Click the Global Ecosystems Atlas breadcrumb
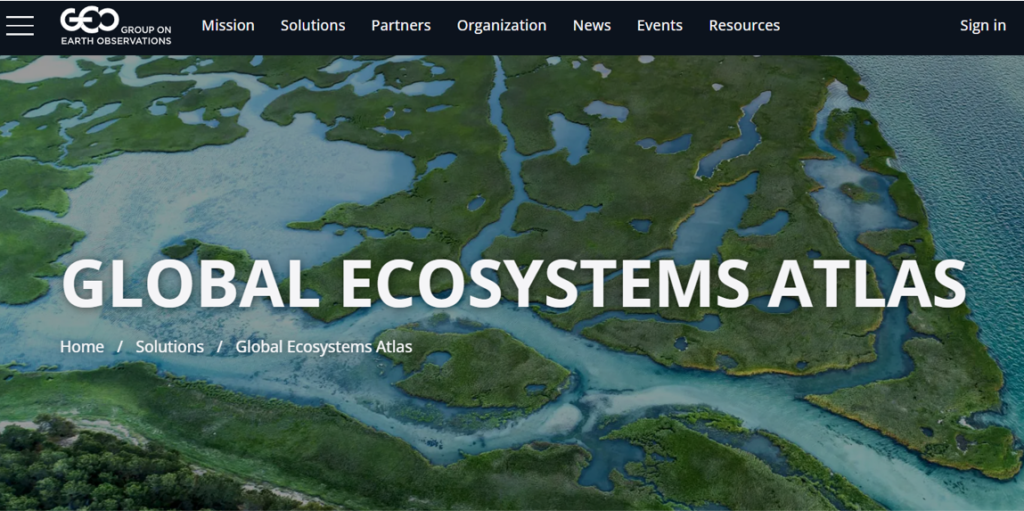 click(324, 347)
